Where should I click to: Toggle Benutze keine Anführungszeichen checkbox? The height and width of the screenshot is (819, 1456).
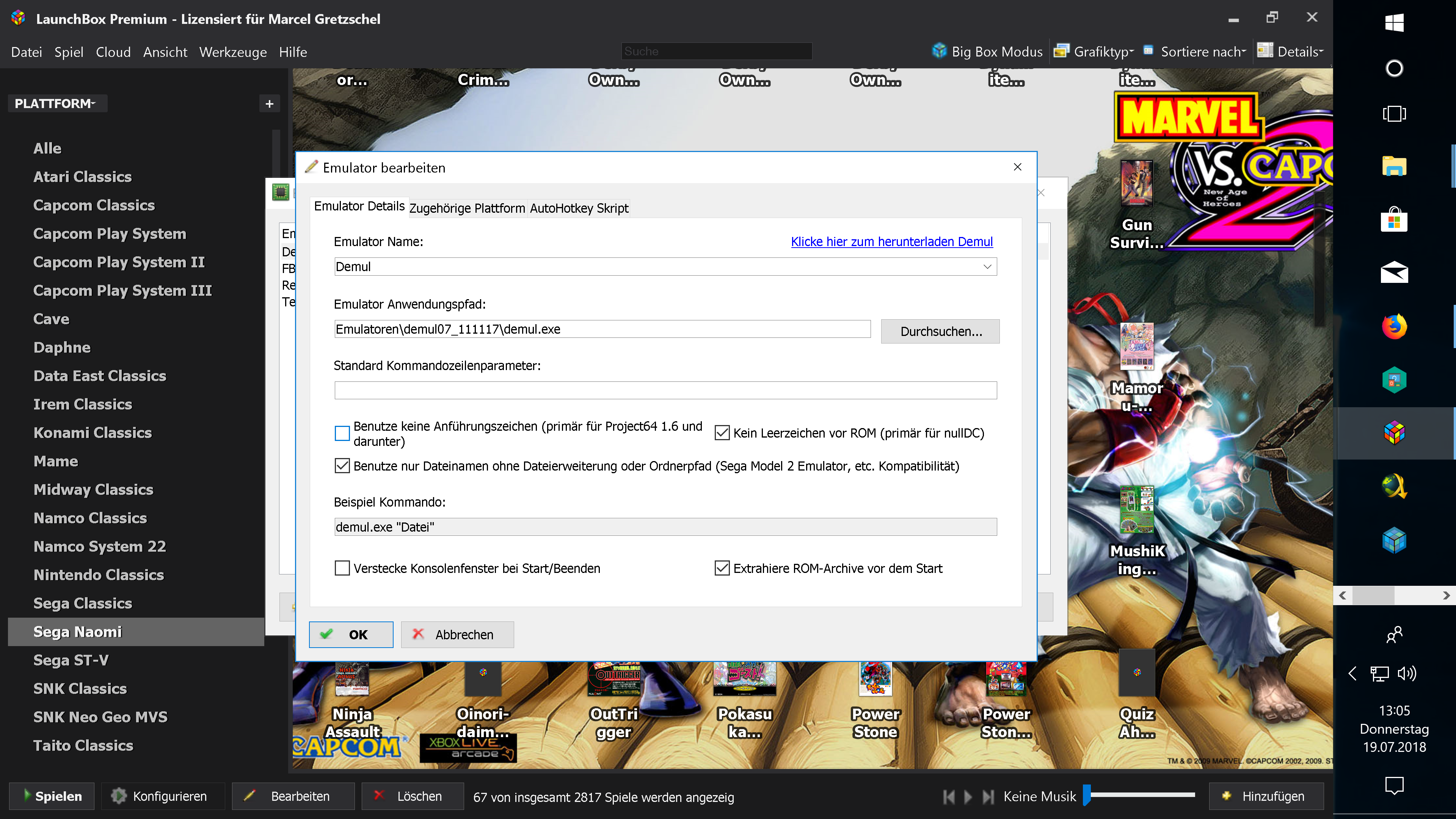pyautogui.click(x=342, y=433)
